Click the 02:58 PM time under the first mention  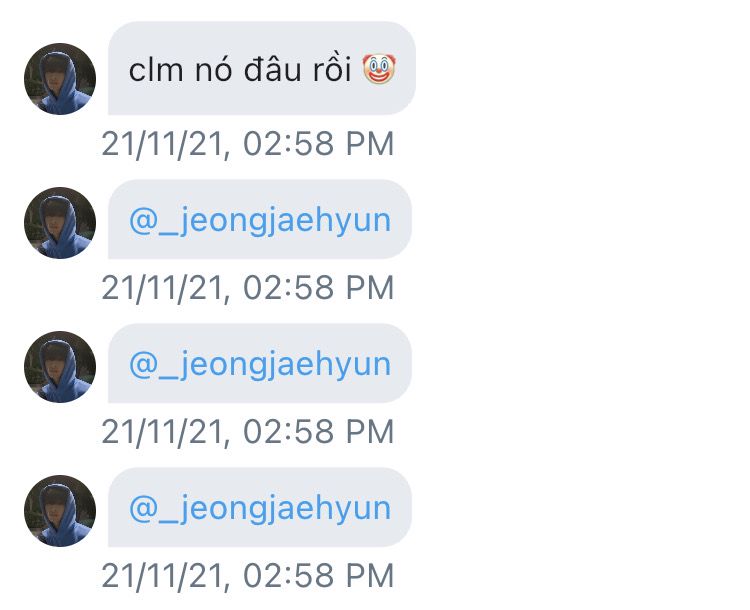click(x=319, y=288)
